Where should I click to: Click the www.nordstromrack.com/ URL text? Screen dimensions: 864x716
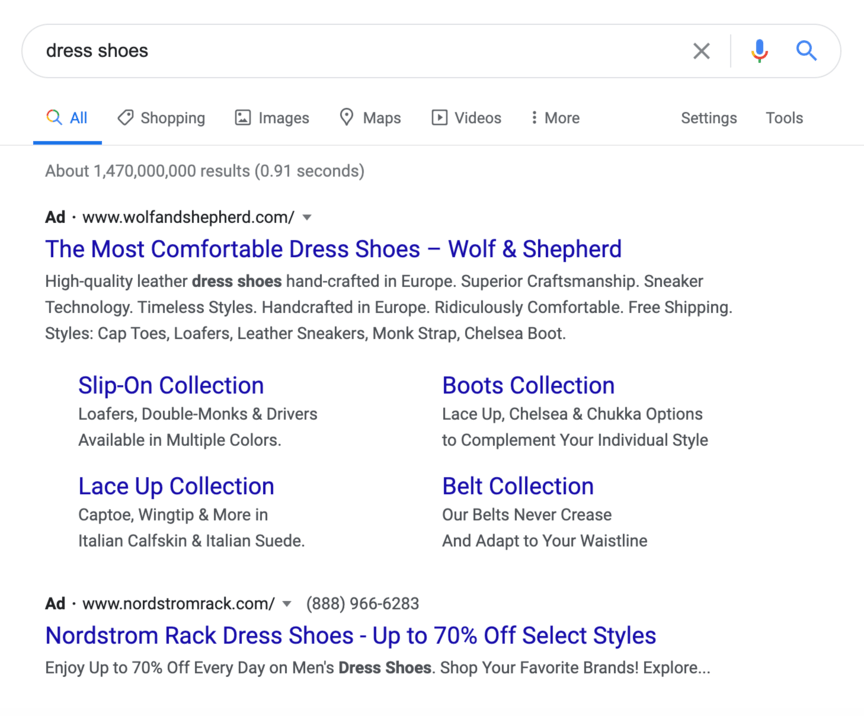click(179, 604)
